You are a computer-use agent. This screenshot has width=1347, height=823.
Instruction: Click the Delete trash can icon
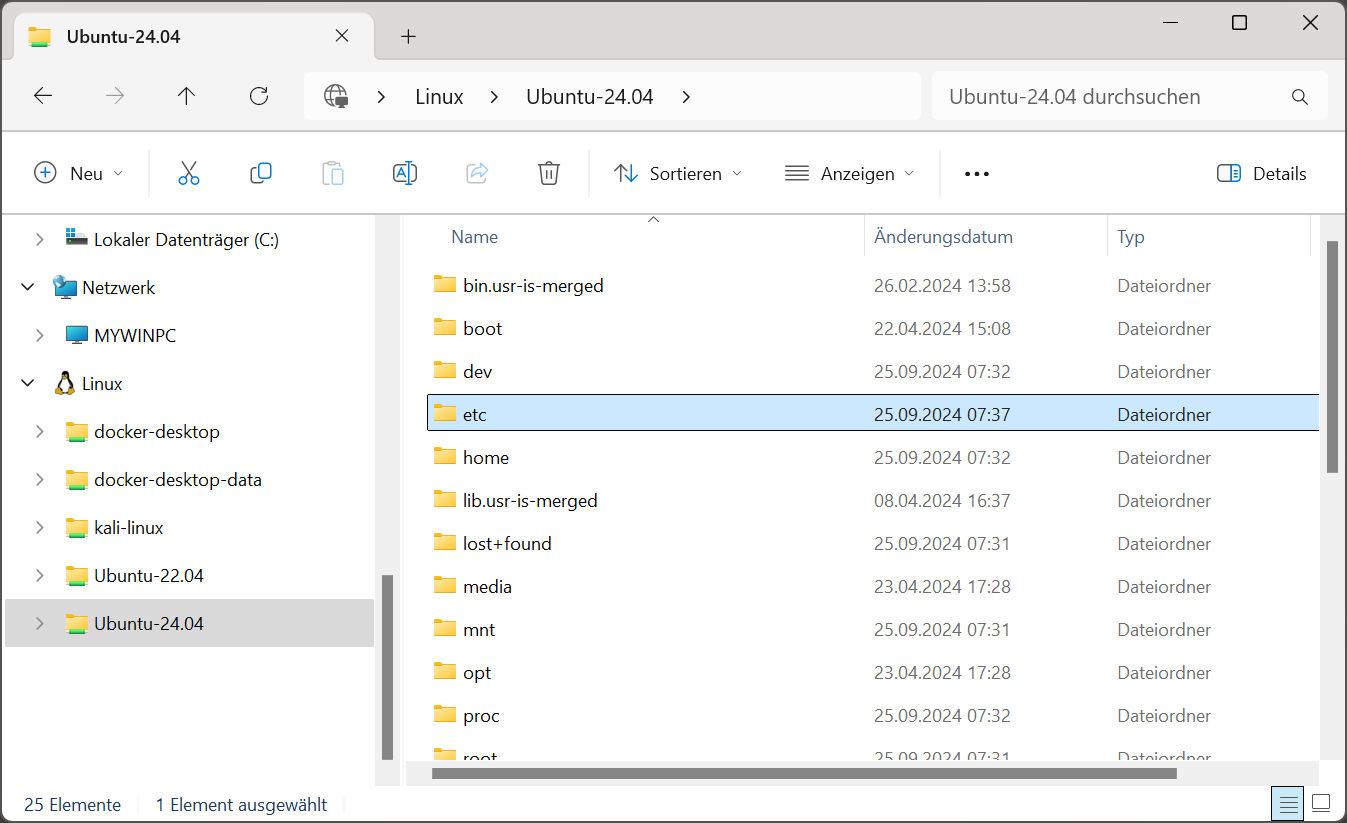(548, 173)
